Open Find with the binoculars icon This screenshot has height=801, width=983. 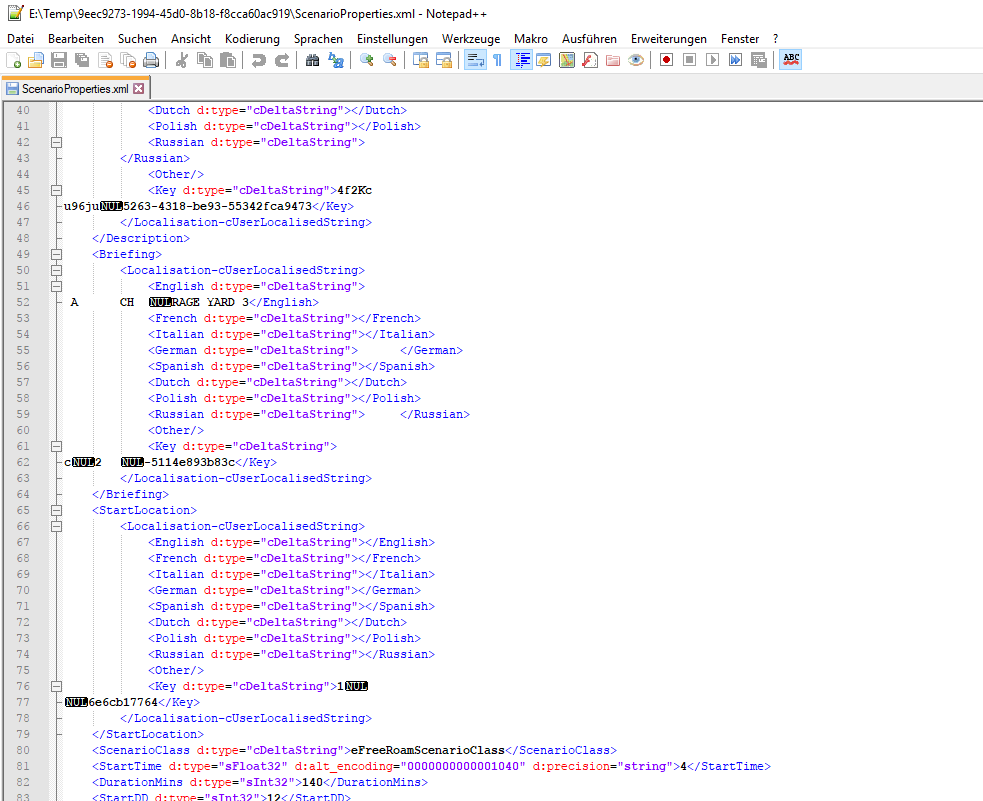[x=313, y=60]
